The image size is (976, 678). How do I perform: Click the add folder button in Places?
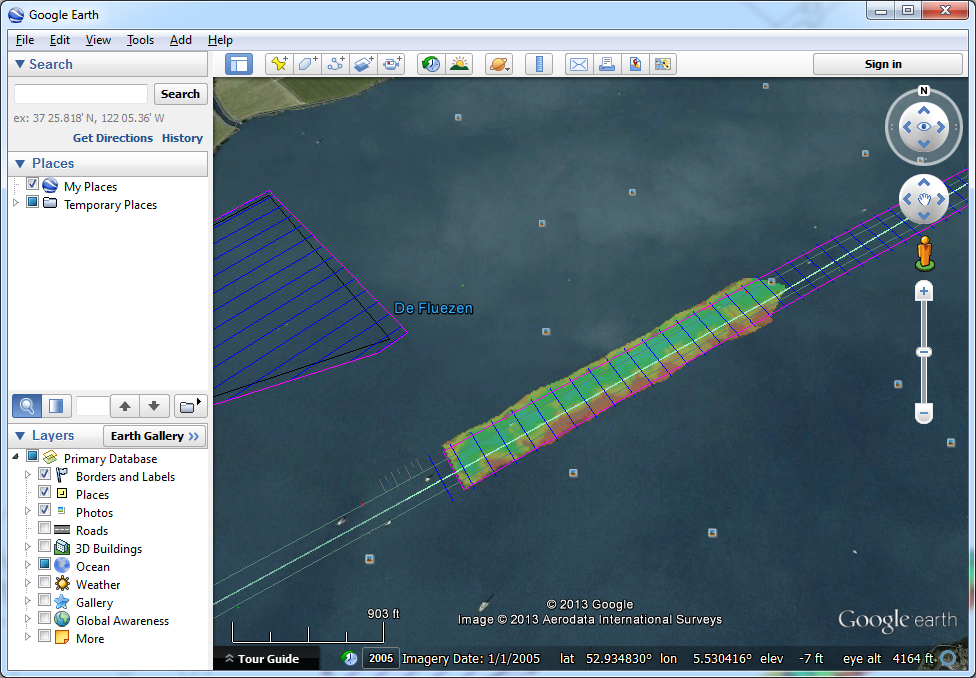pyautogui.click(x=190, y=407)
